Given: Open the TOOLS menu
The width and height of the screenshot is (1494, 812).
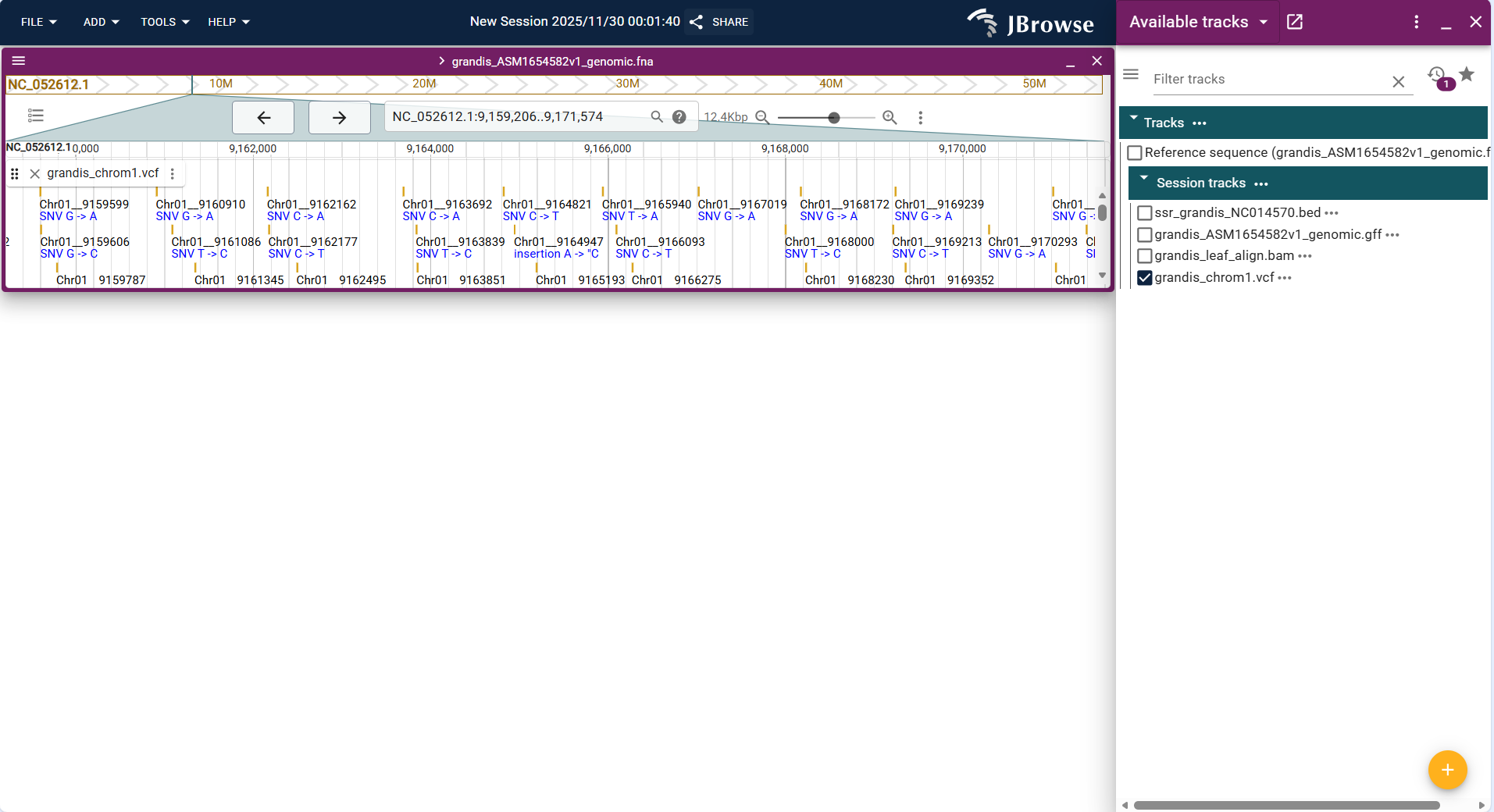Looking at the screenshot, I should (164, 22).
